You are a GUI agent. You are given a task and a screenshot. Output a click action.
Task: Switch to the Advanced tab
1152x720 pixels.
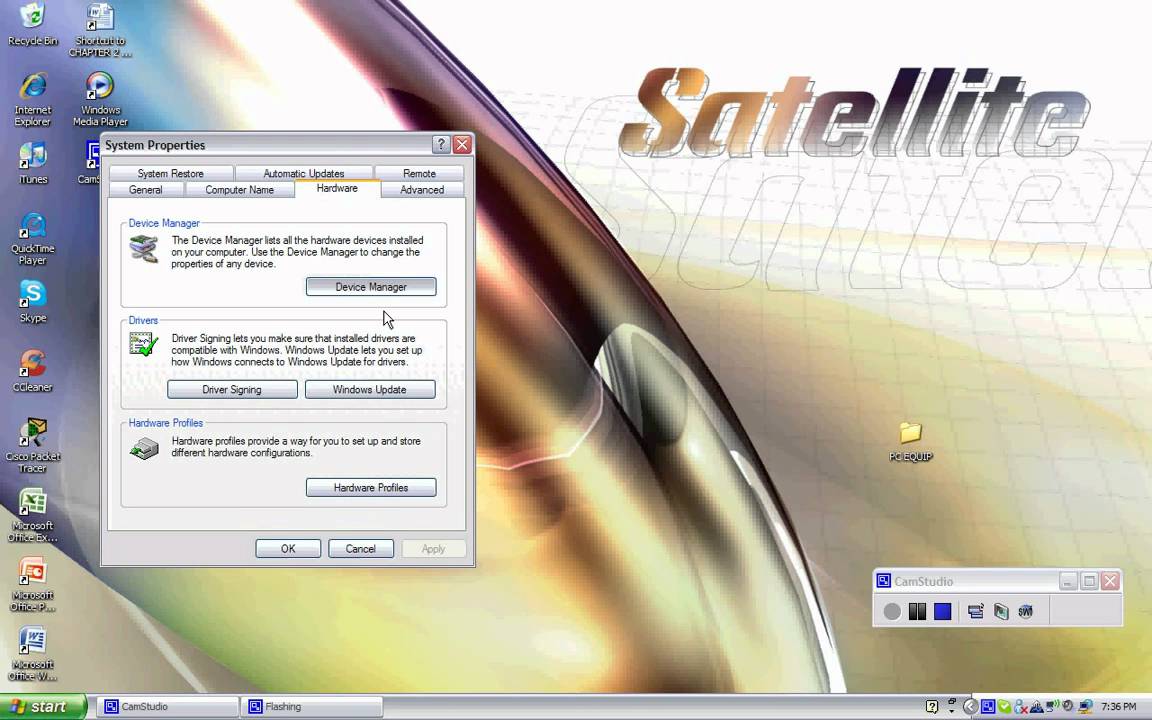click(x=422, y=190)
